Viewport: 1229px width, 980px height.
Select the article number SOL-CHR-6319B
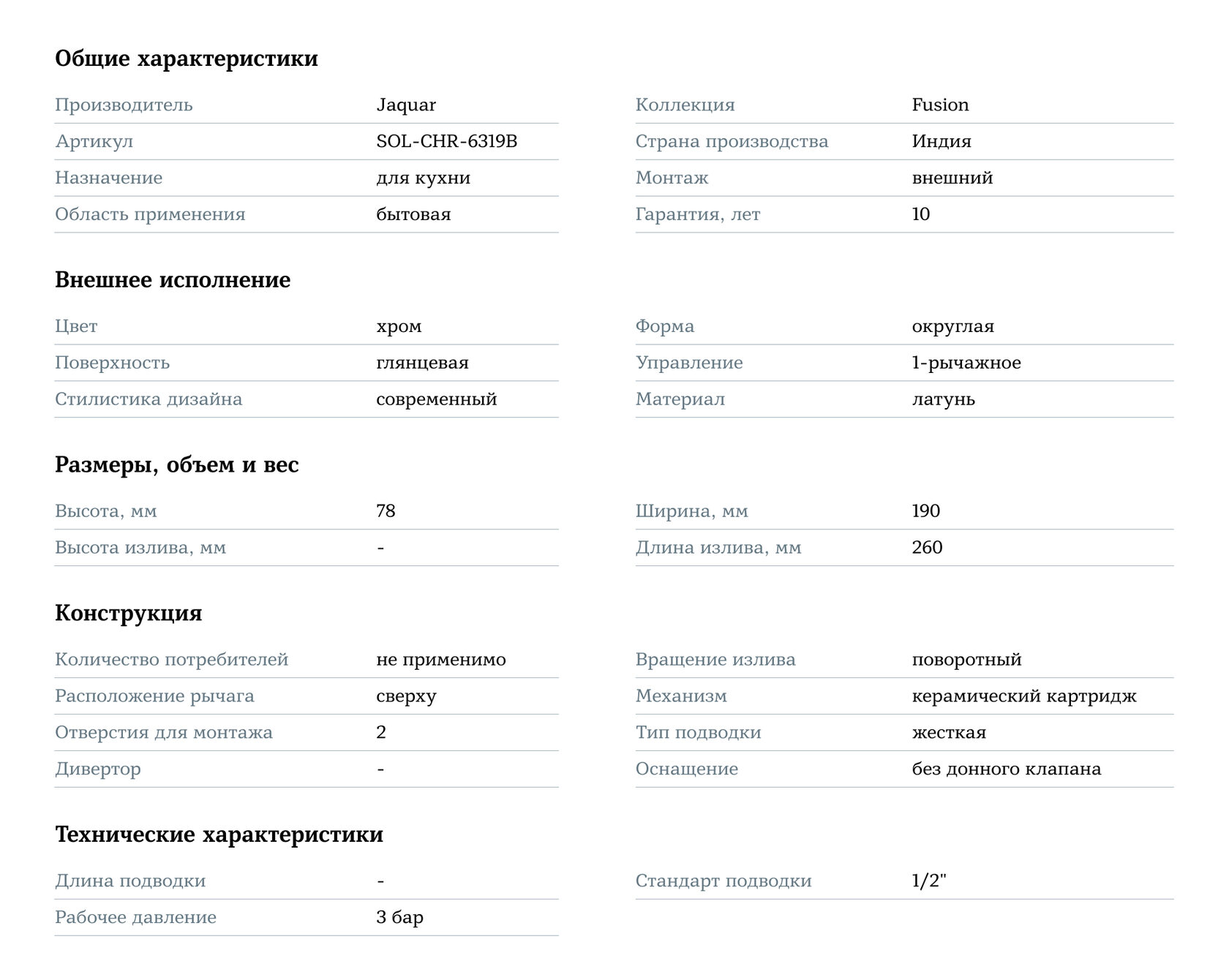[x=446, y=141]
